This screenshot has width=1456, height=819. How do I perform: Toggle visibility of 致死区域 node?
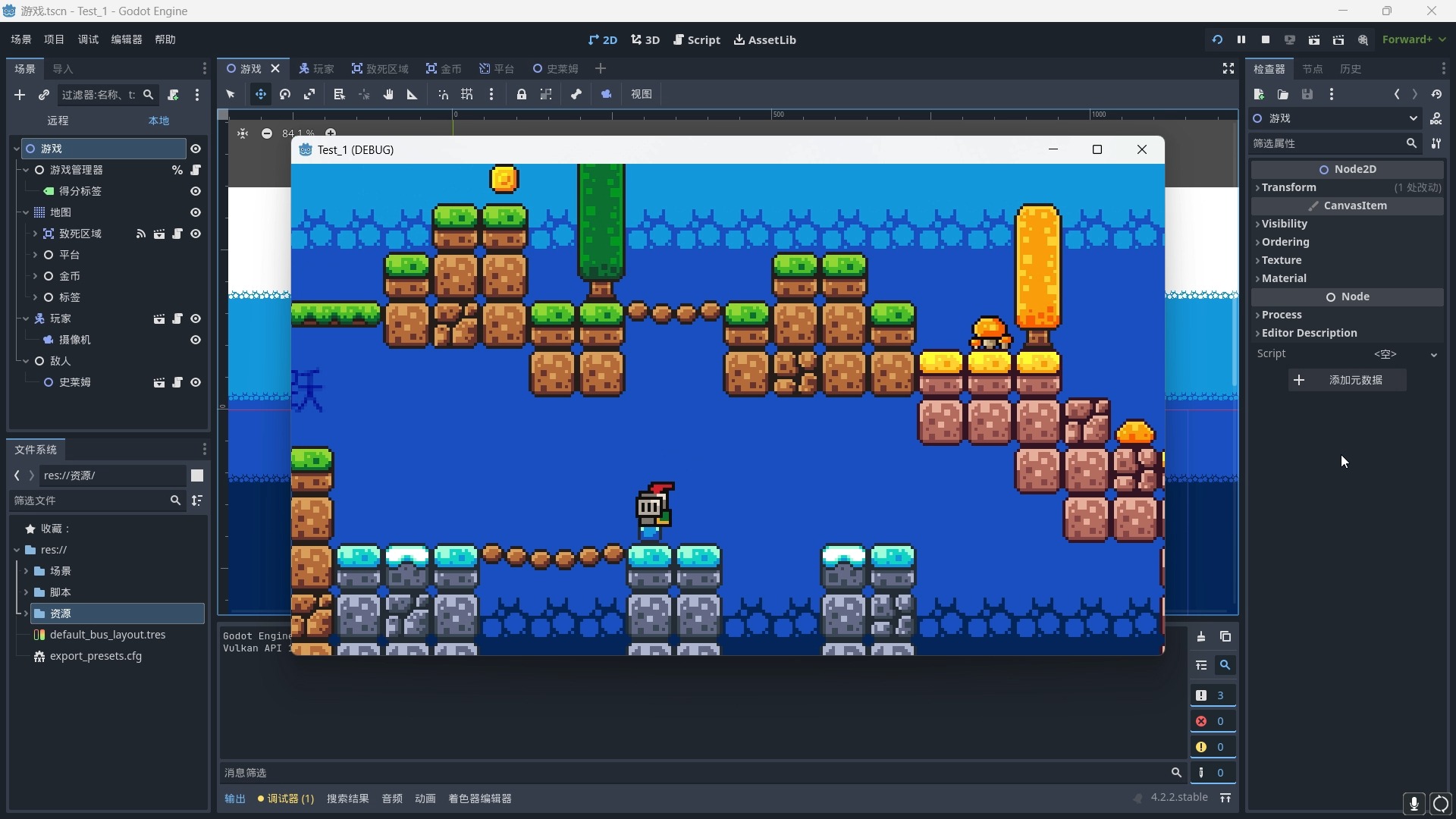point(196,234)
